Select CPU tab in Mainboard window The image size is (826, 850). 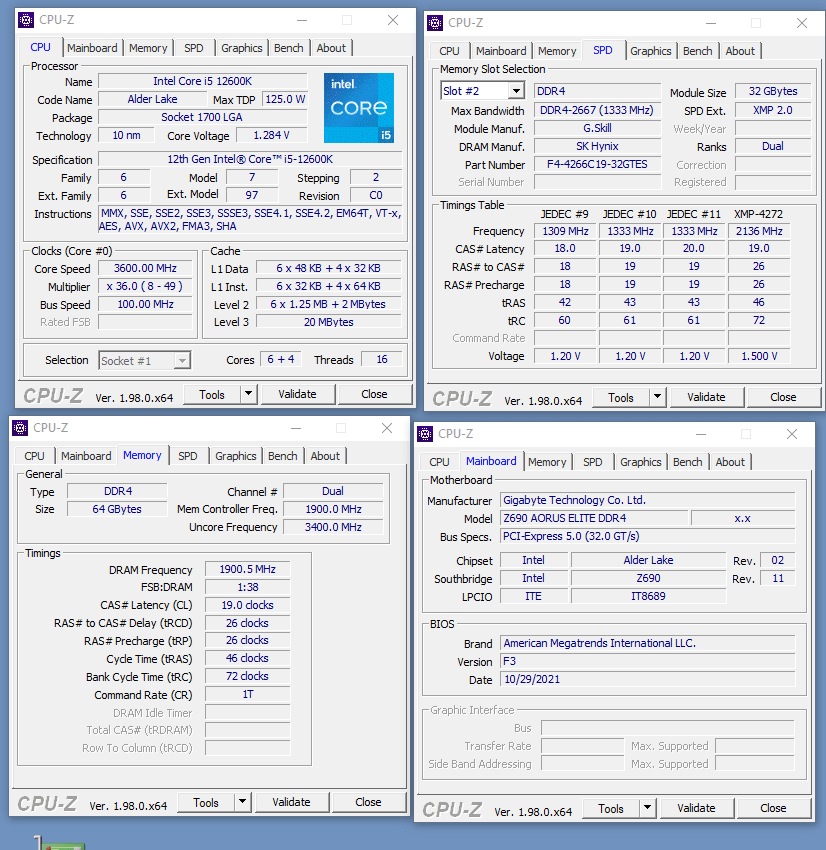tap(440, 462)
